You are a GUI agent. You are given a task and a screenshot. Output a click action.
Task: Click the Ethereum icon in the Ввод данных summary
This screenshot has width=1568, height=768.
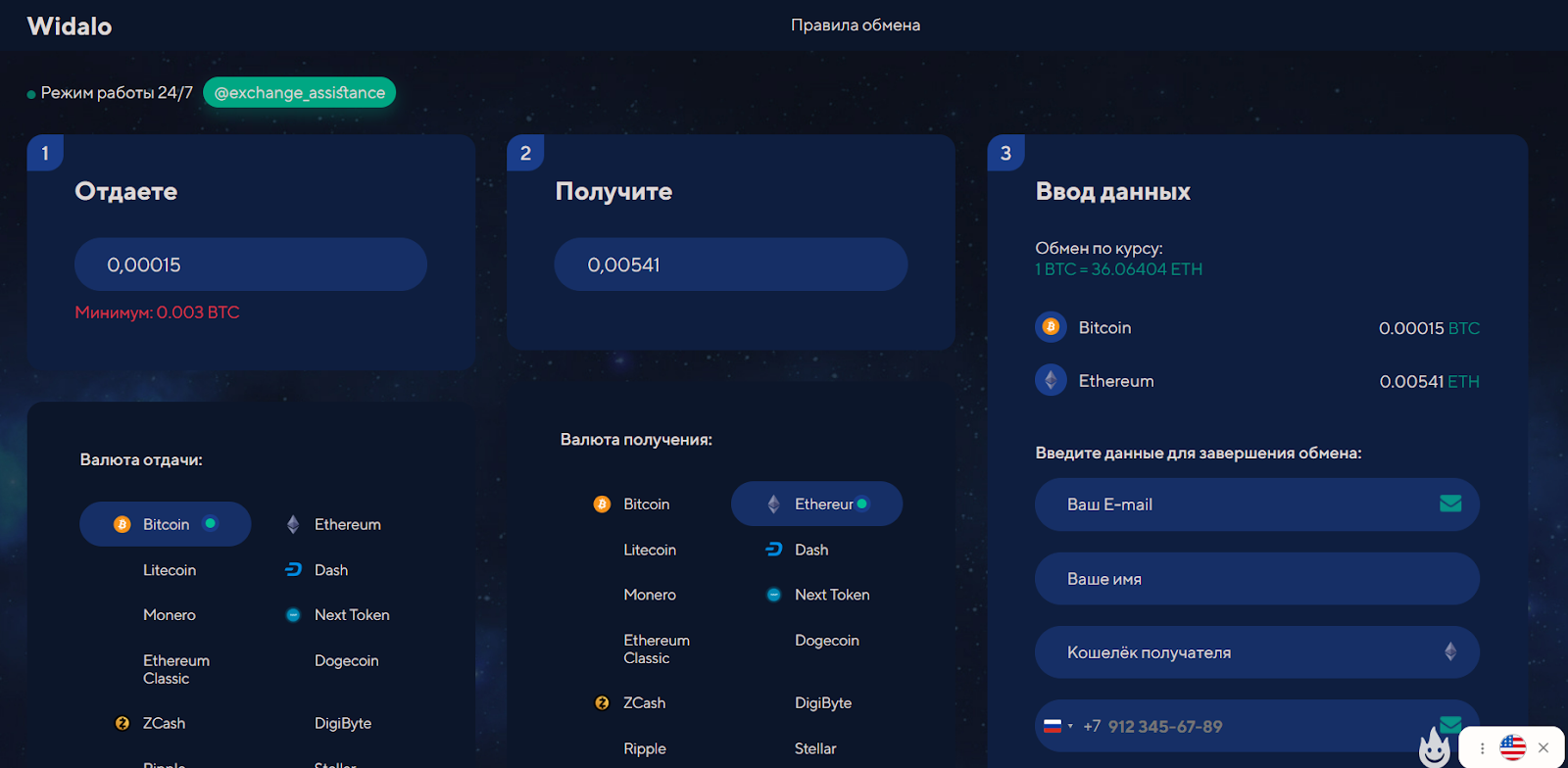point(1051,380)
